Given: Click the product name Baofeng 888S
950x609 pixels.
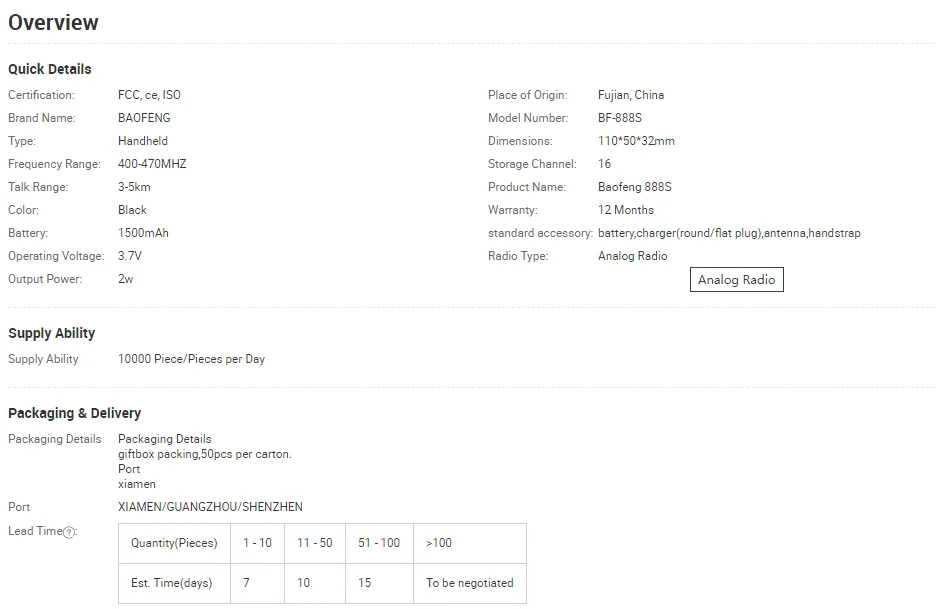Looking at the screenshot, I should point(634,187).
